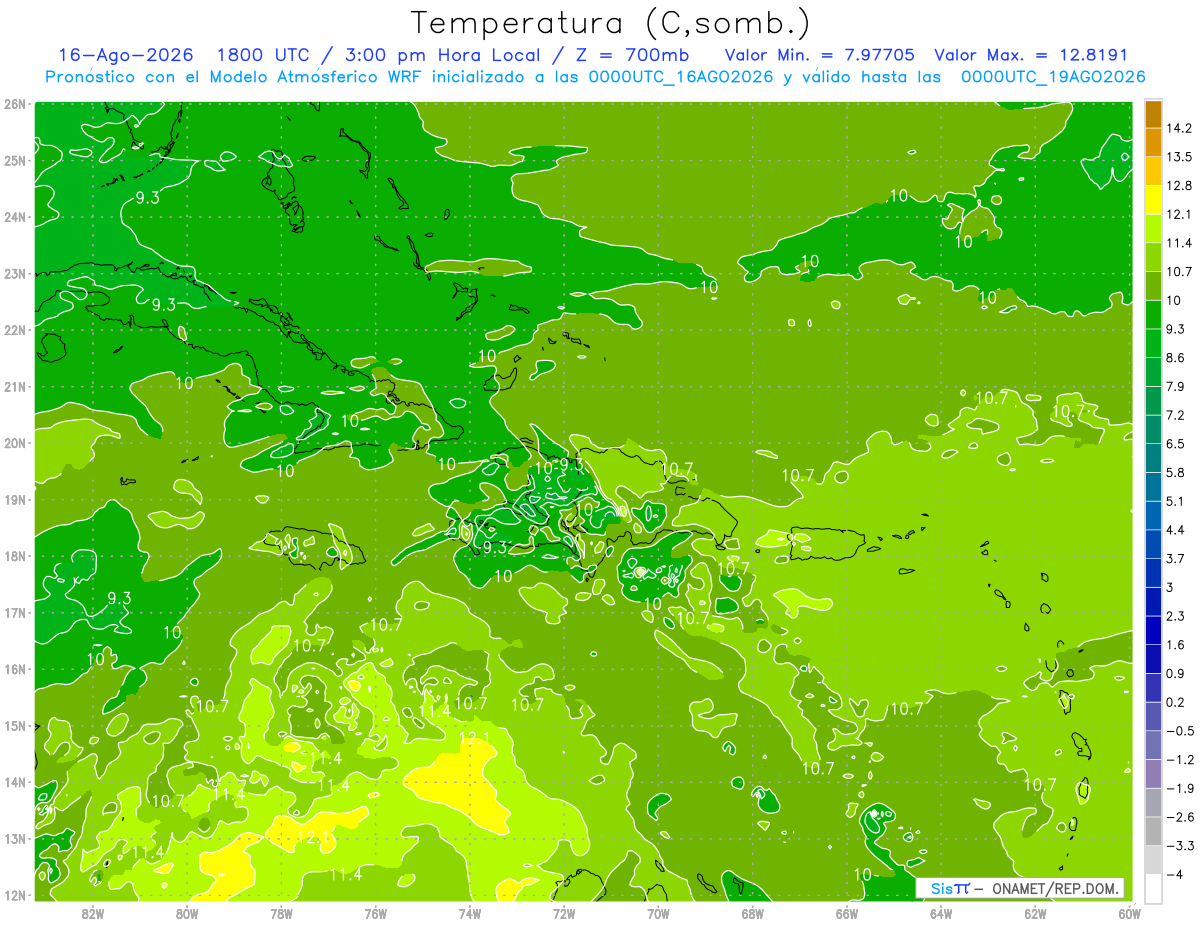
Task: Click the bright yellow swatch between 12.1 and 12.8
Action: coord(1154,200)
